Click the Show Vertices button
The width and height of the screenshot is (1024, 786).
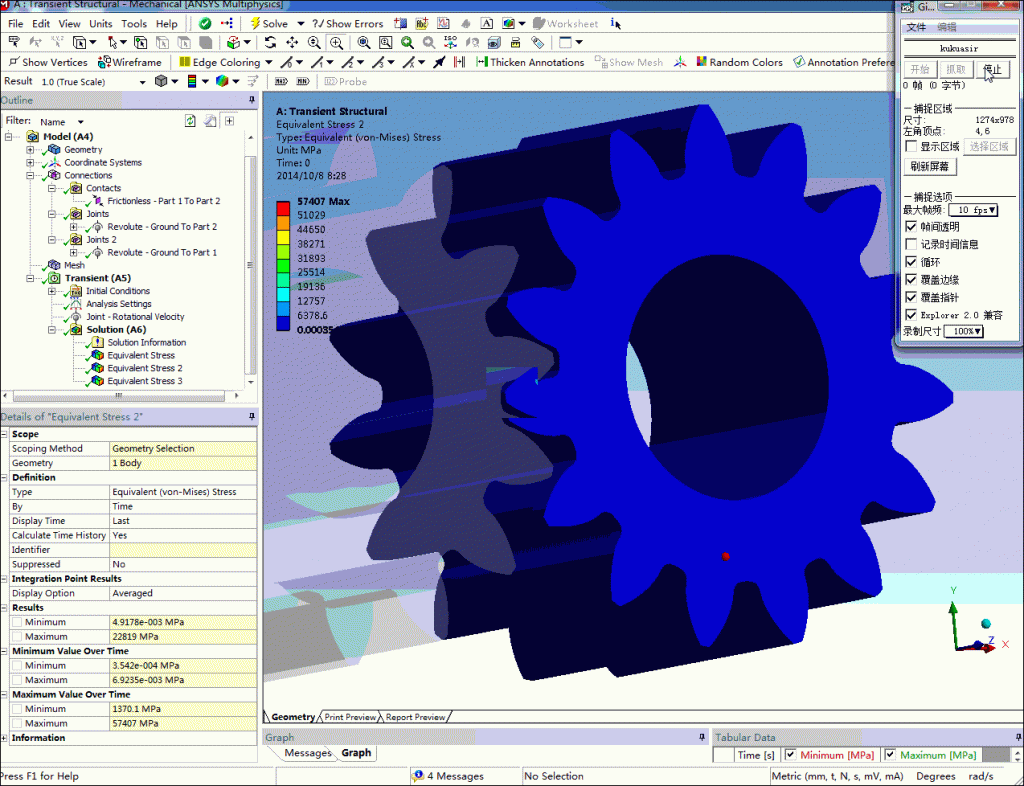pyautogui.click(x=47, y=62)
